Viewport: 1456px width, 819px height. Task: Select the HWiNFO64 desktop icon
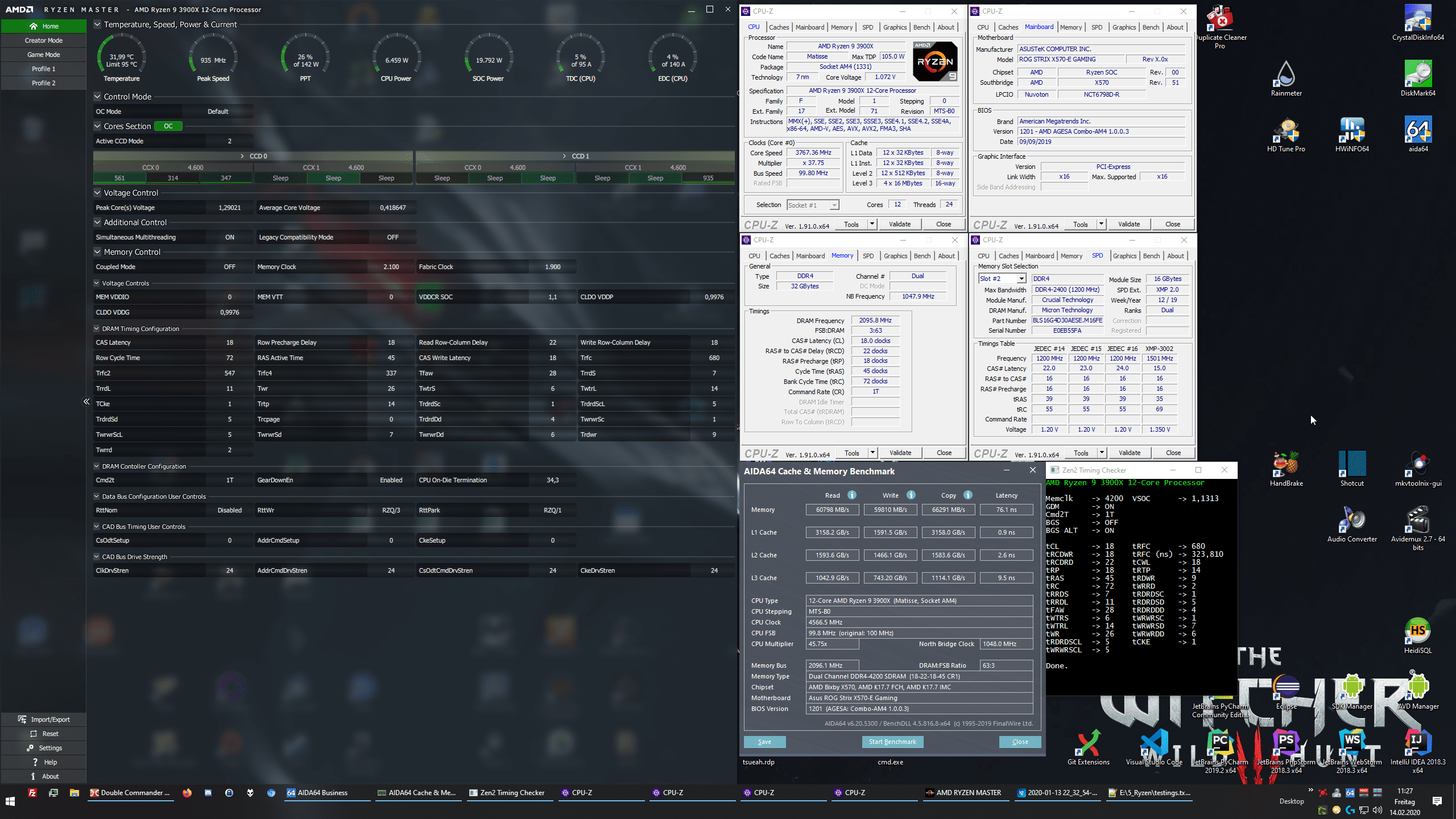[x=1352, y=134]
